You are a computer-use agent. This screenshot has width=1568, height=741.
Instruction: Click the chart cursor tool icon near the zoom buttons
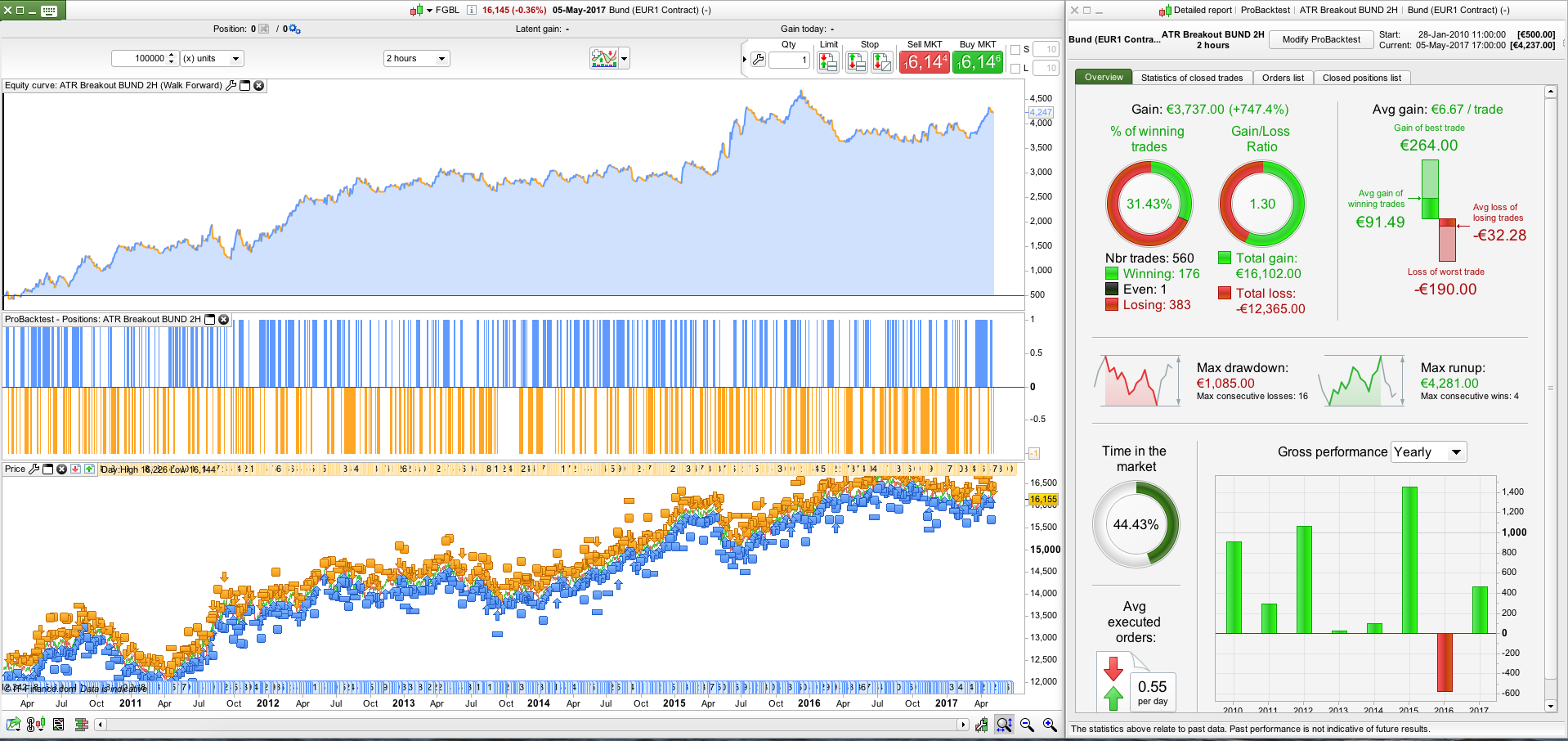[981, 724]
